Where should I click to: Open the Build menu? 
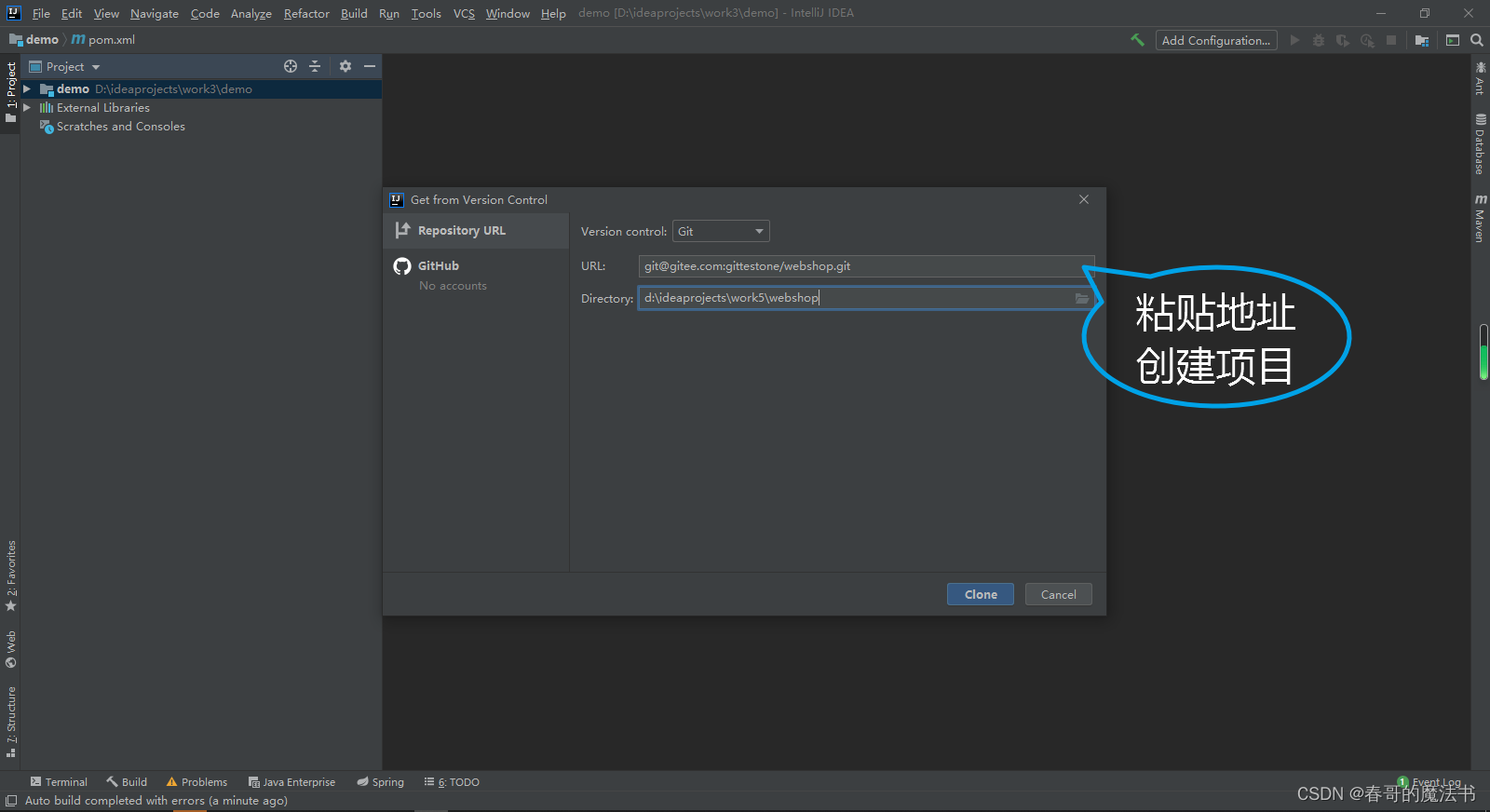click(354, 13)
